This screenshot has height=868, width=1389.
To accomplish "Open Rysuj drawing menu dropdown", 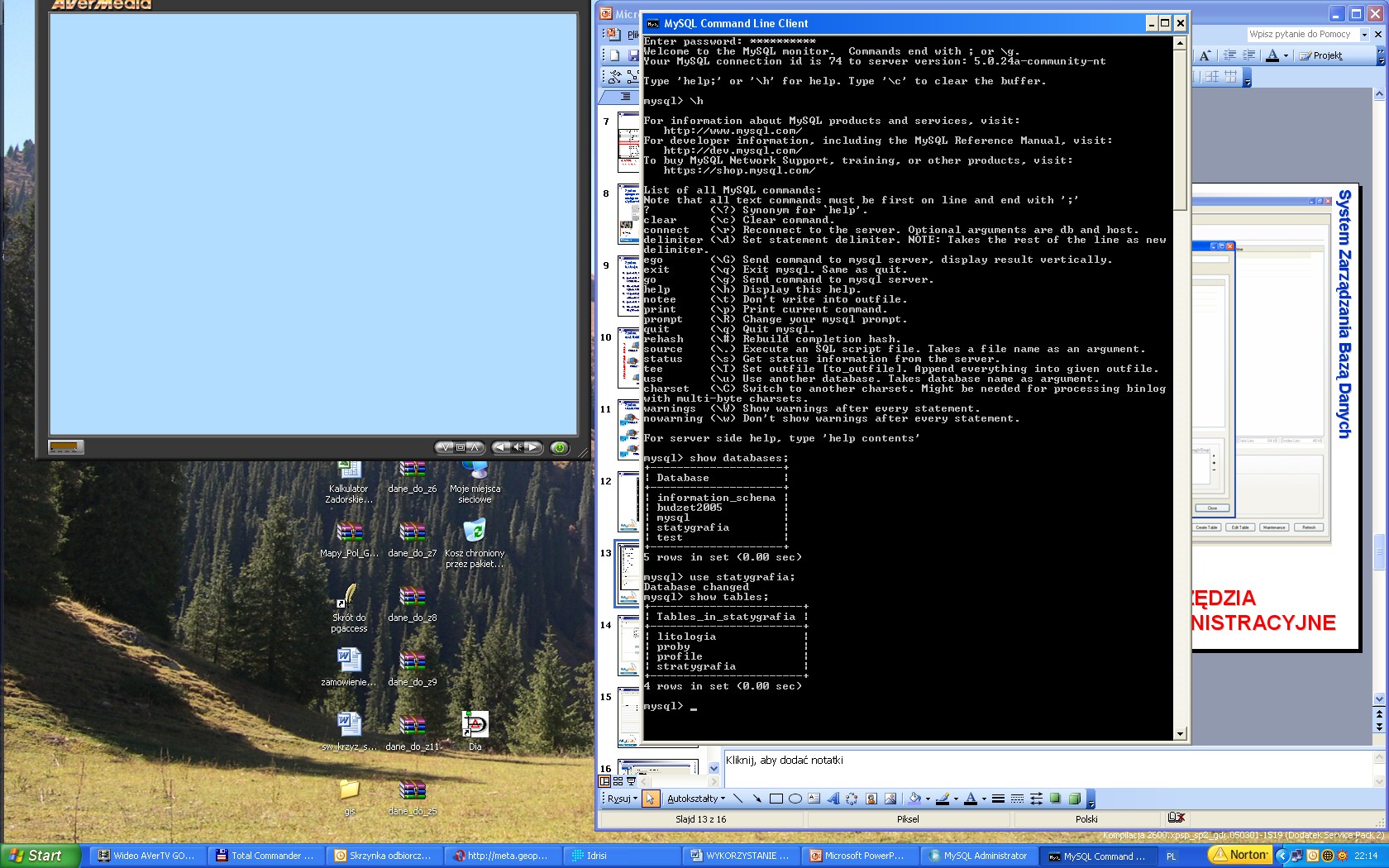I will [x=622, y=799].
